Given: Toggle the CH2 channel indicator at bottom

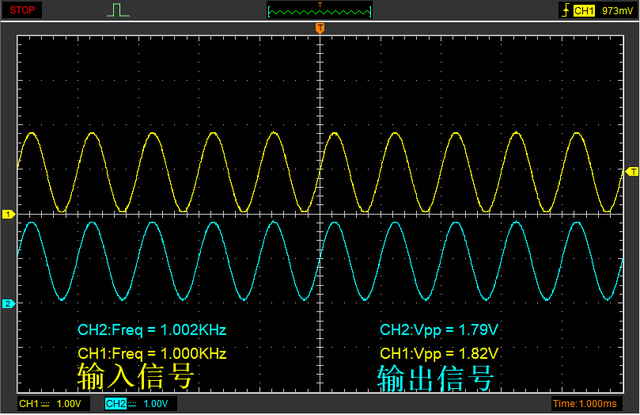Looking at the screenshot, I should pos(116,404).
